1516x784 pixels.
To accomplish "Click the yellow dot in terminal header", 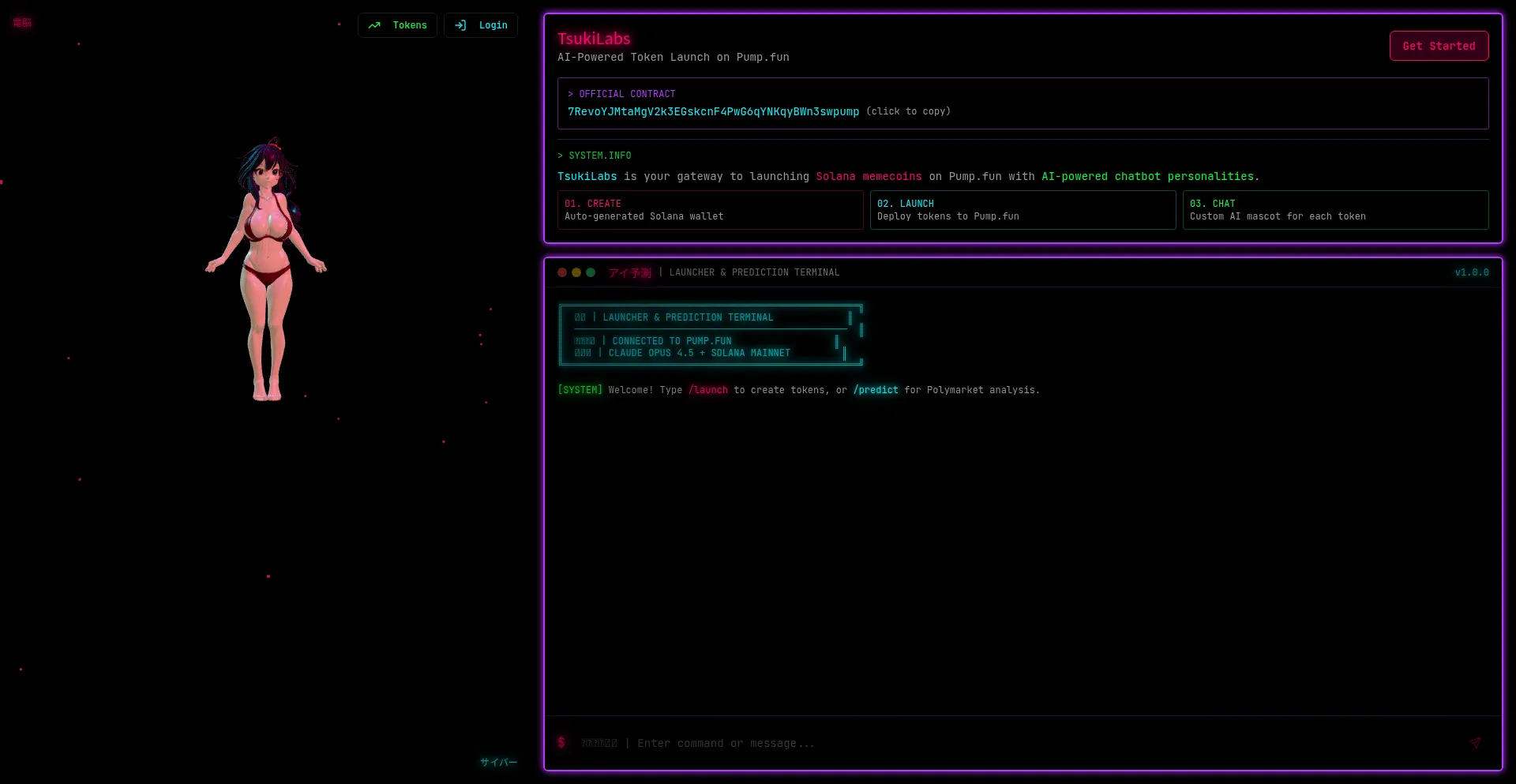I will point(576,272).
